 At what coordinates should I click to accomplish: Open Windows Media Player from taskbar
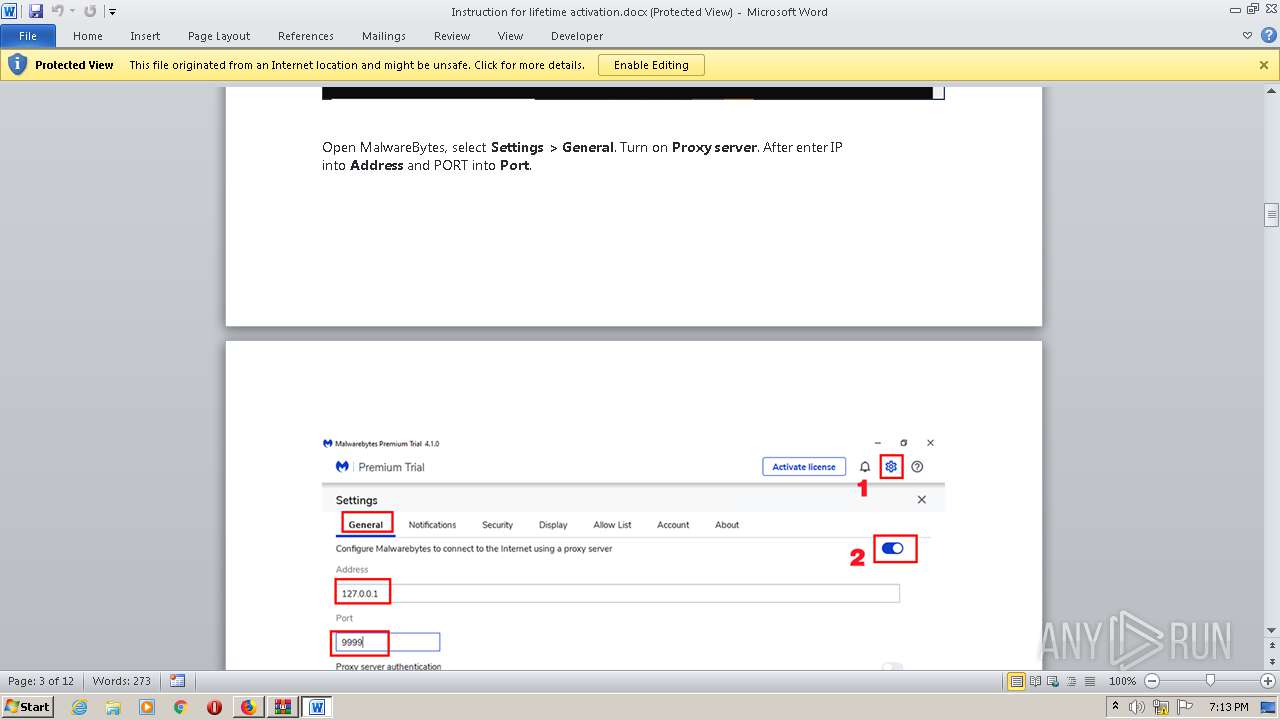[147, 707]
